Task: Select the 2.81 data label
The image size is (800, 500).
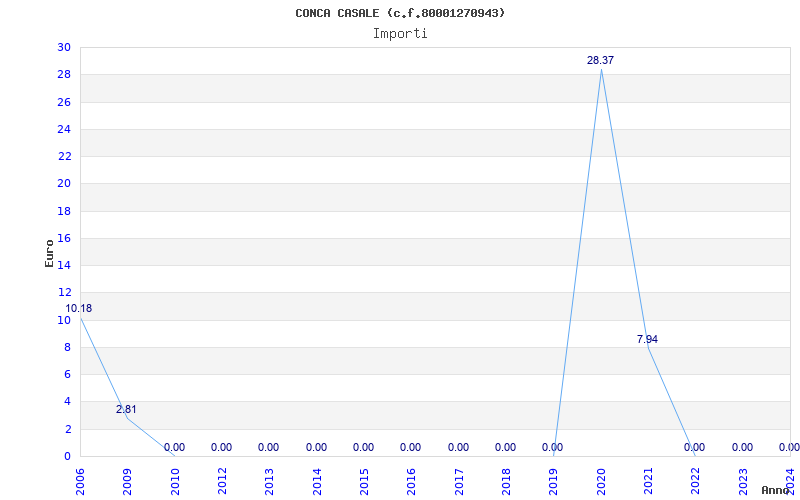Action: (126, 410)
